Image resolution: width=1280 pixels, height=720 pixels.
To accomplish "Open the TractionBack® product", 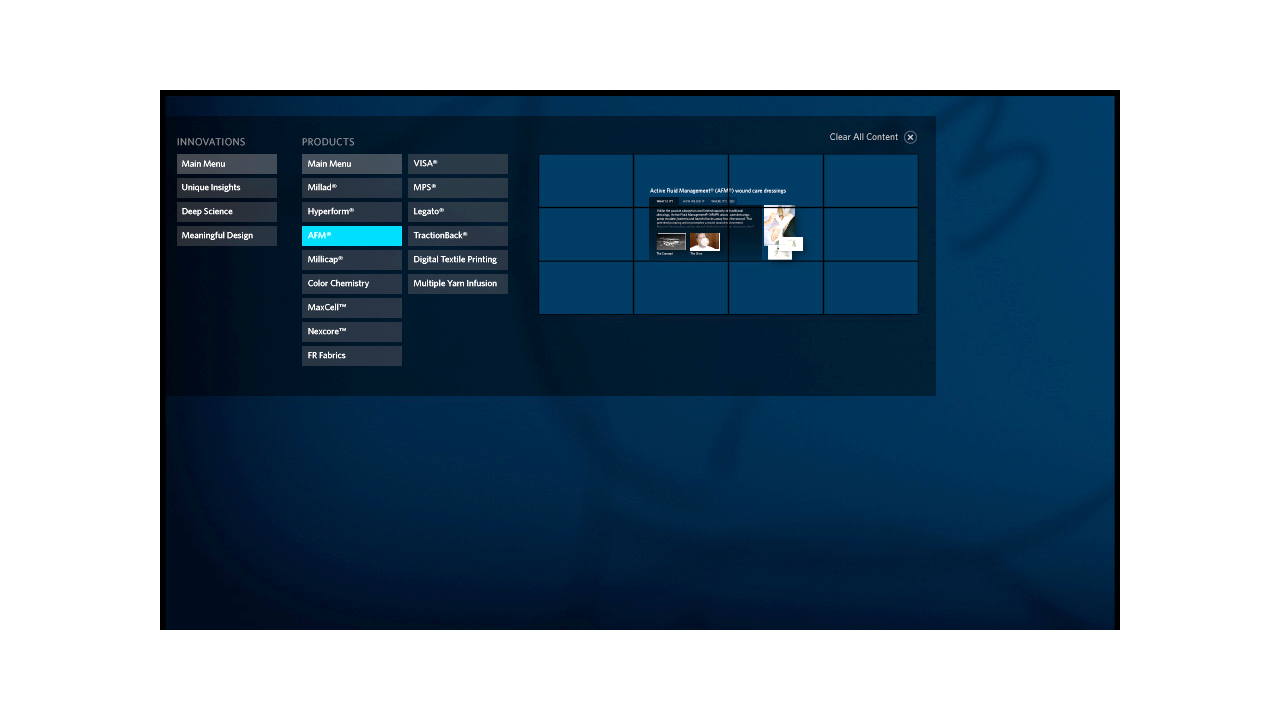I will [x=458, y=236].
